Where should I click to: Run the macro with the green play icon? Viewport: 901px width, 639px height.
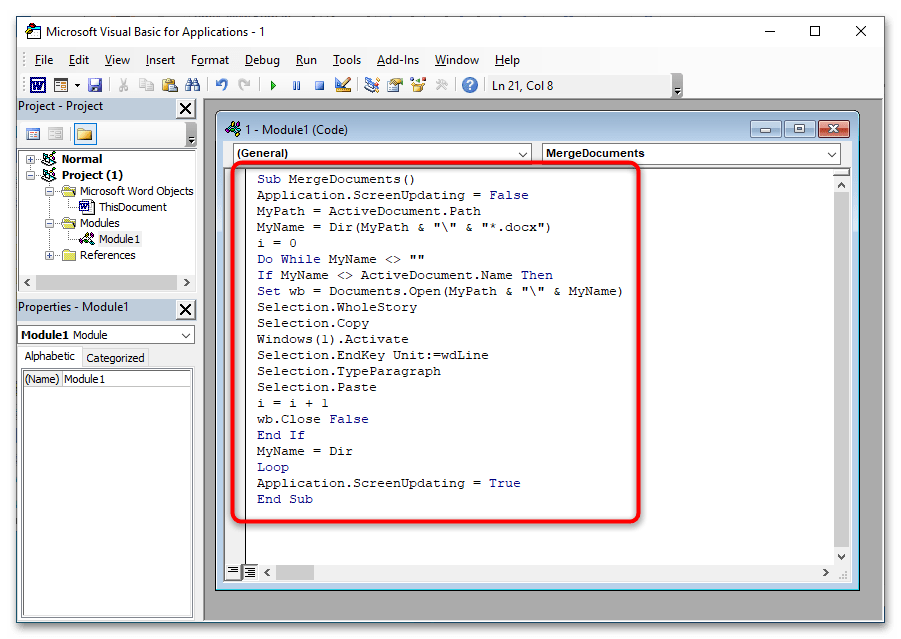(x=273, y=86)
